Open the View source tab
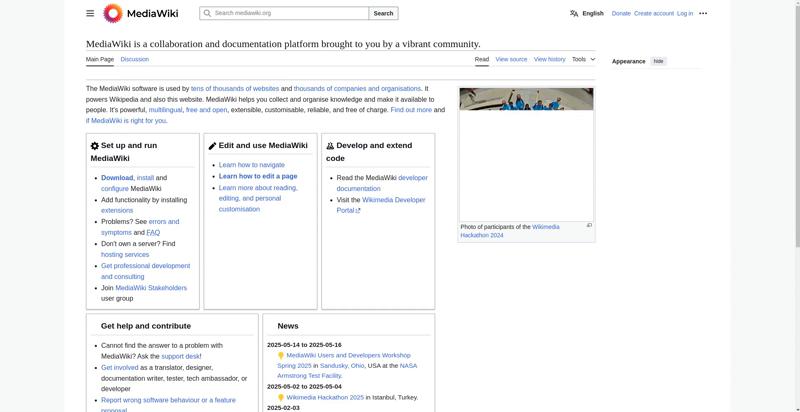This screenshot has width=800, height=412. [511, 60]
